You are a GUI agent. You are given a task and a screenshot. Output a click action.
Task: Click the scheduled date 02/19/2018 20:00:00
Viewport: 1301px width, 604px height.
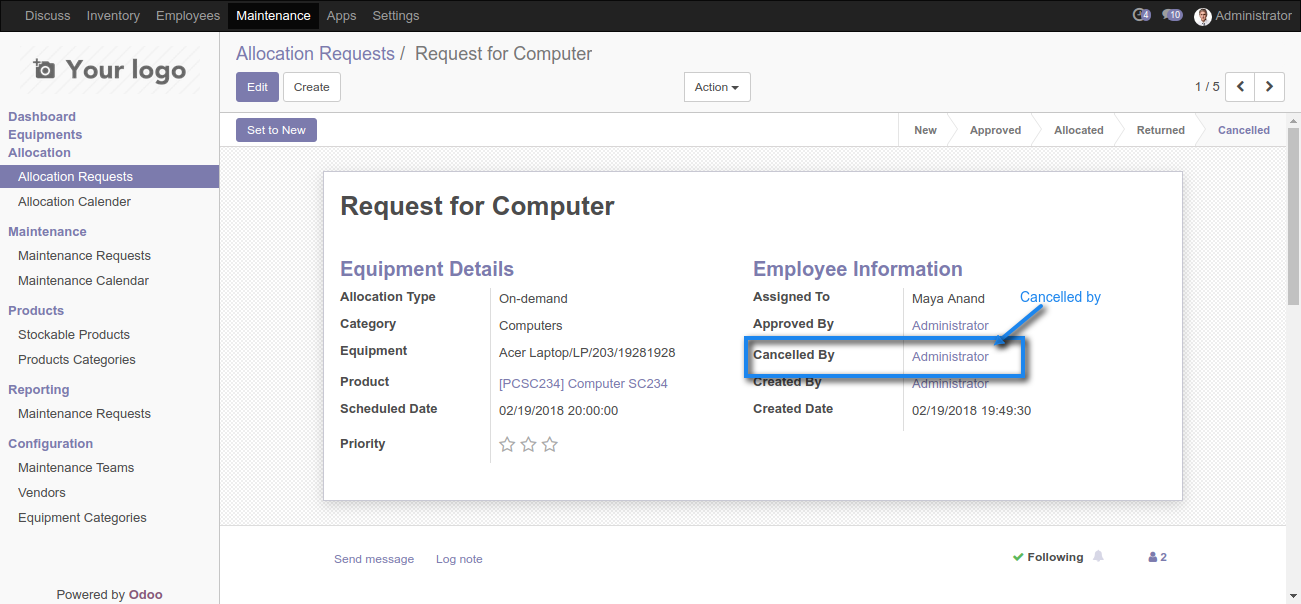click(x=558, y=411)
